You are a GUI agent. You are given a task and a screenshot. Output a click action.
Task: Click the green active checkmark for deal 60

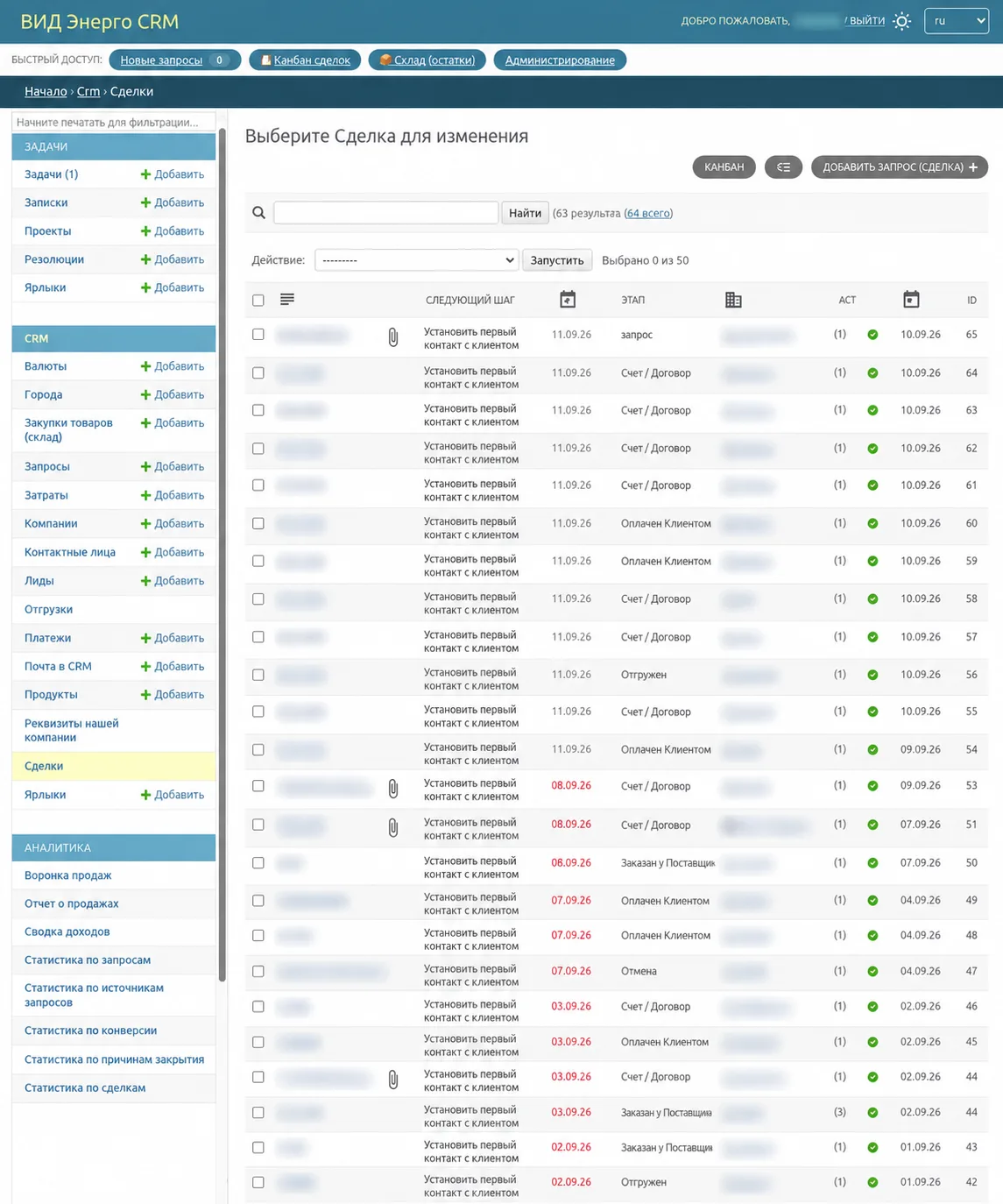pyautogui.click(x=872, y=524)
